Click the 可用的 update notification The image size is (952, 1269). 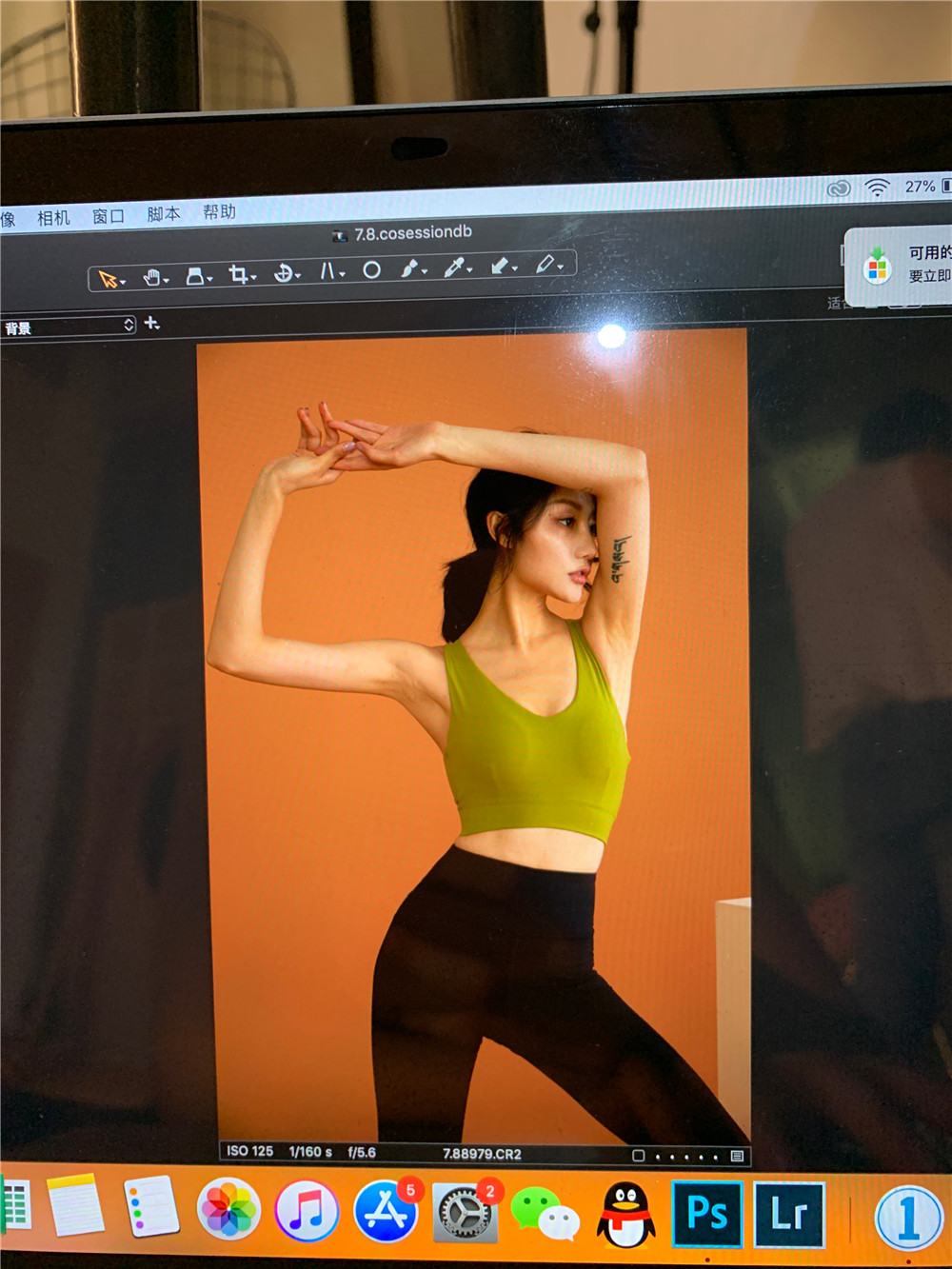coord(899,266)
